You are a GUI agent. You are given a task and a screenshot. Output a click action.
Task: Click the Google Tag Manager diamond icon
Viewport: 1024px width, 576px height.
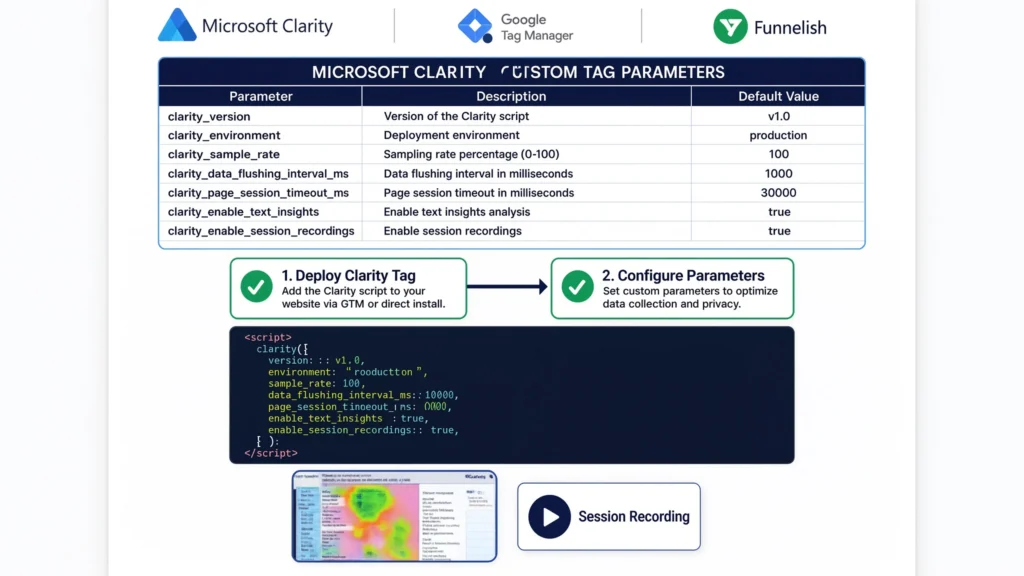(x=475, y=26)
